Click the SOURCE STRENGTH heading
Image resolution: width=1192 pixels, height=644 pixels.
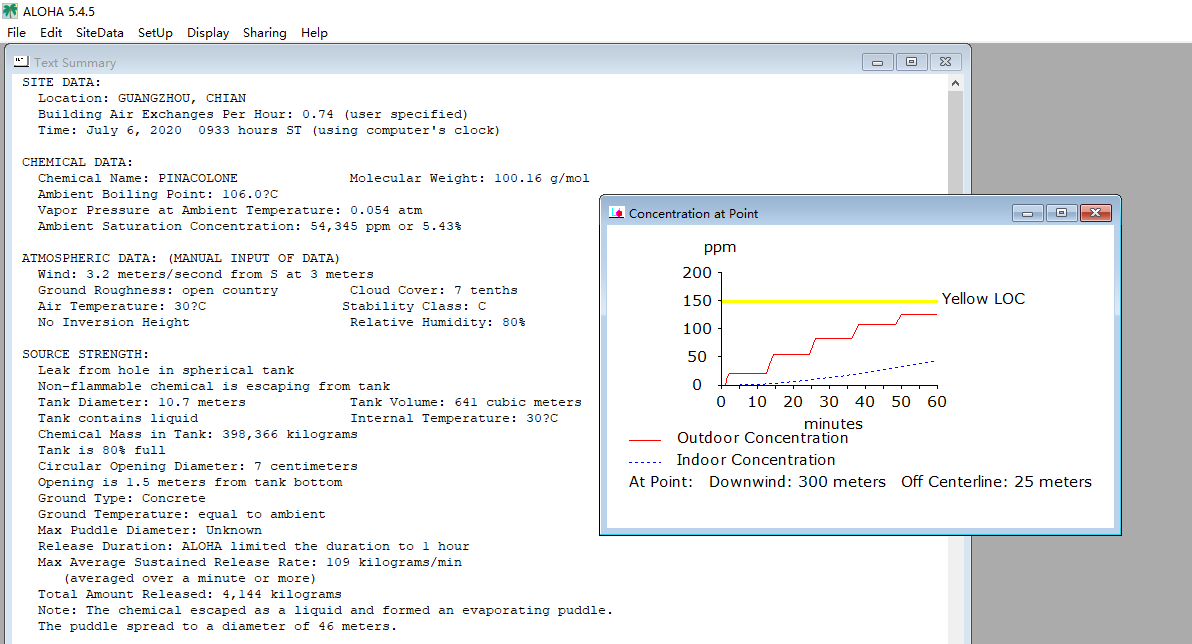point(85,354)
